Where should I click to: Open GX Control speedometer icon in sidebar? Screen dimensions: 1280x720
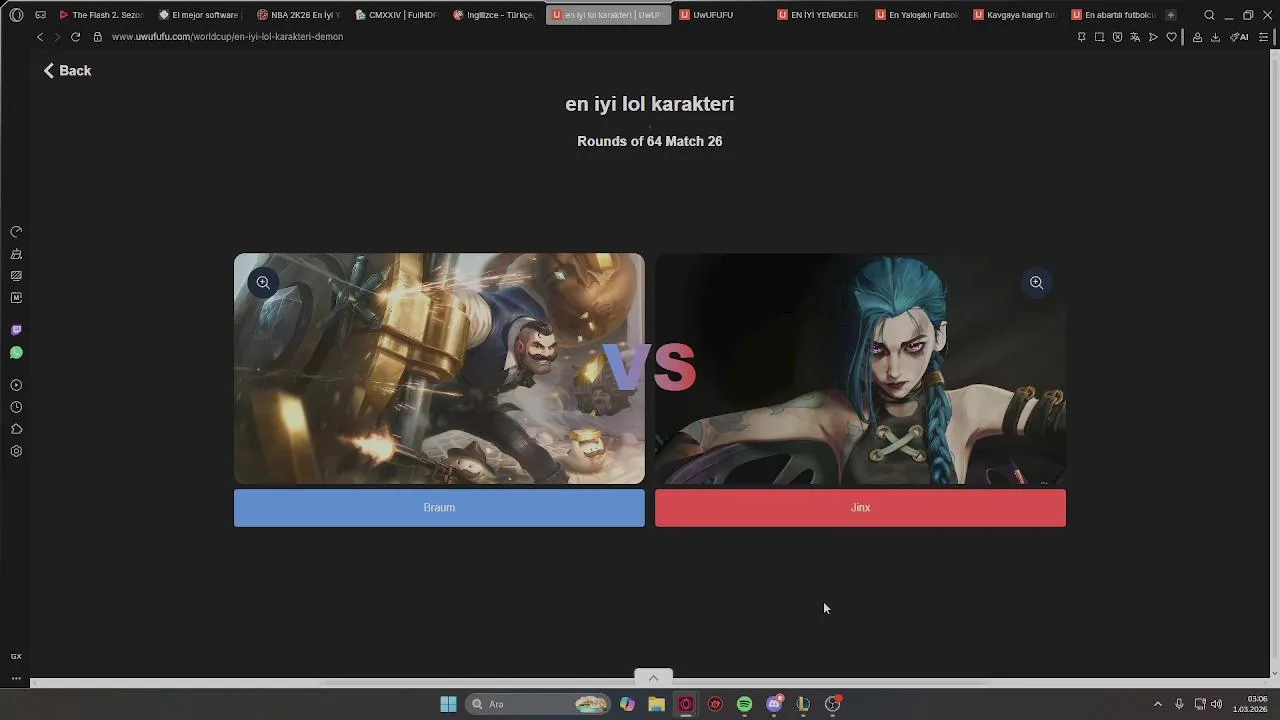tap(16, 232)
